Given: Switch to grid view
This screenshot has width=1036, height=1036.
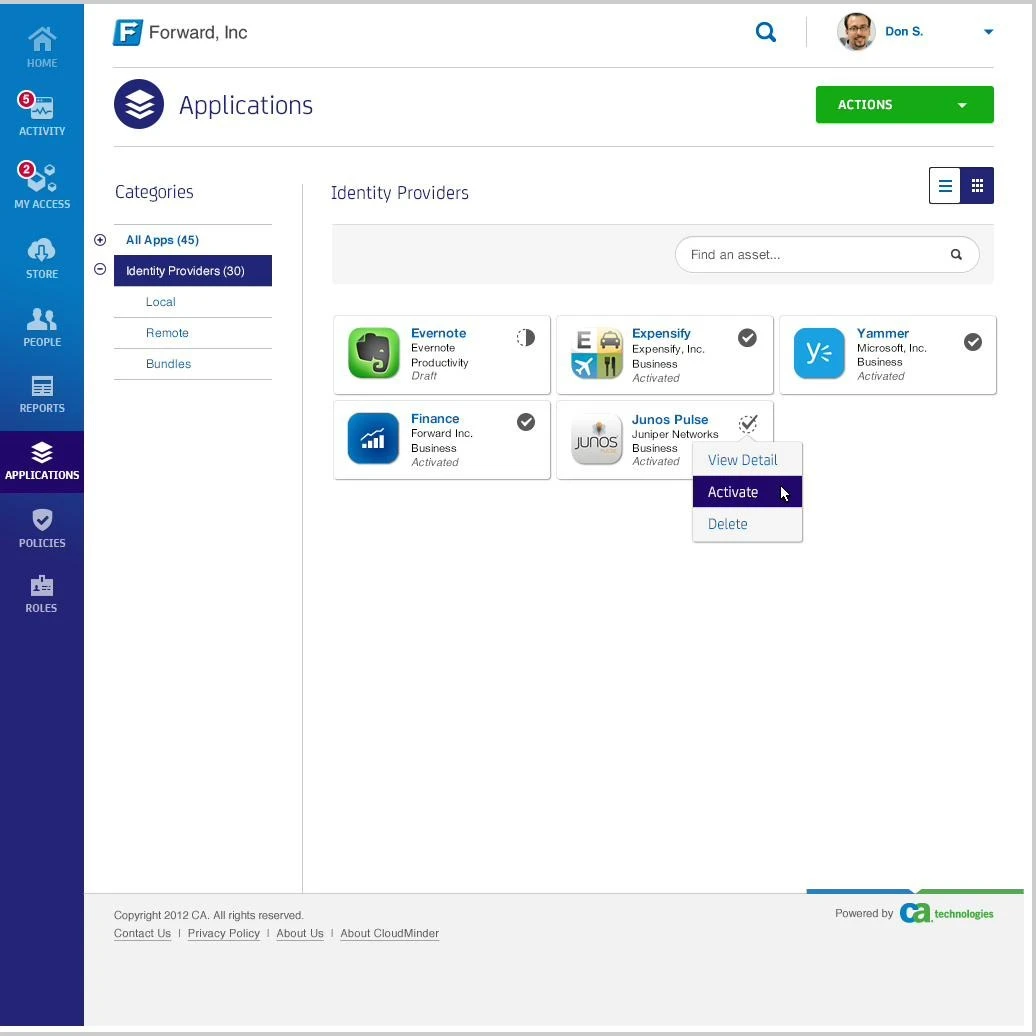Looking at the screenshot, I should point(977,186).
